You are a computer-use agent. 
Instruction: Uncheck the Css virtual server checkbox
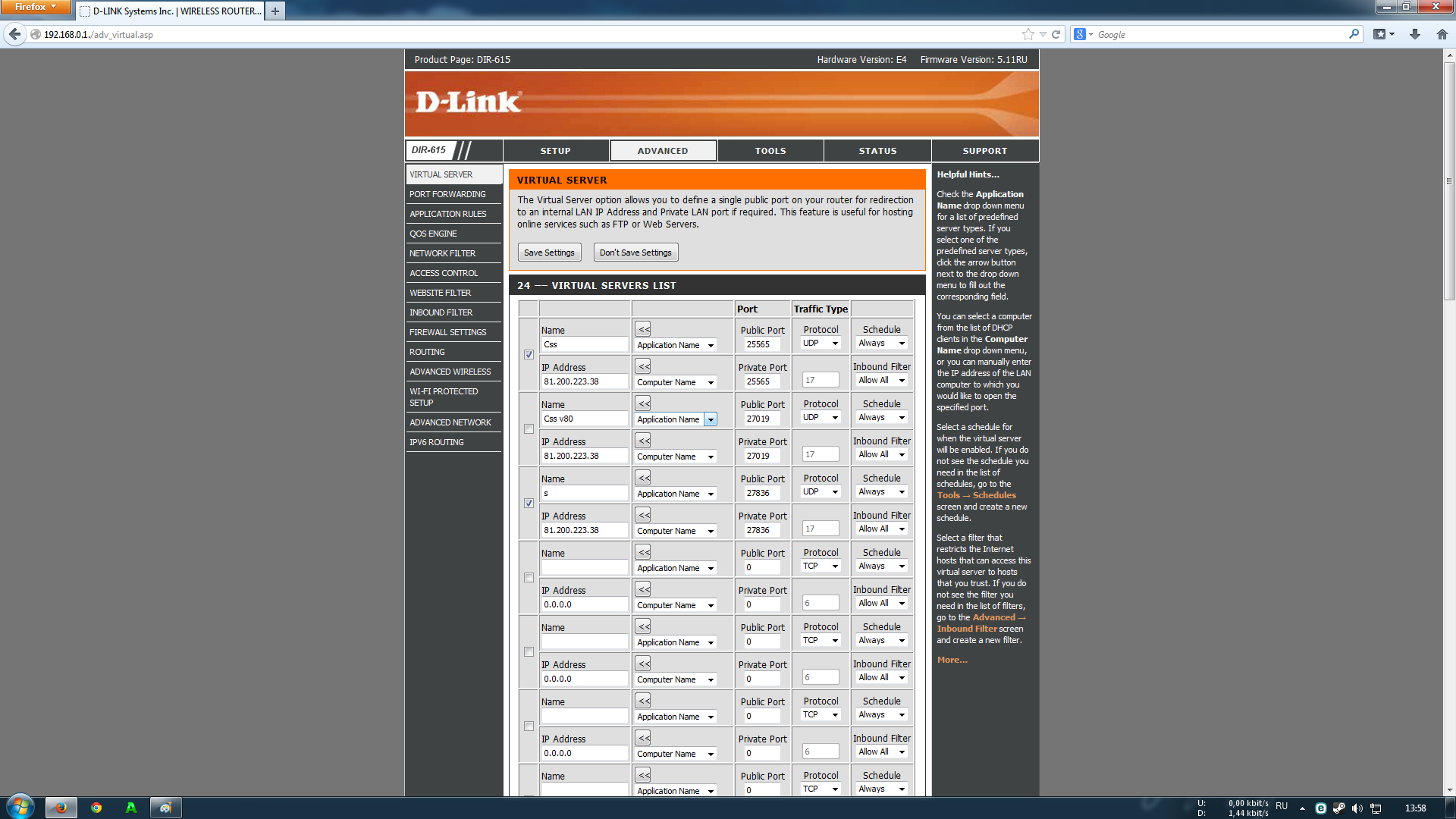click(529, 355)
